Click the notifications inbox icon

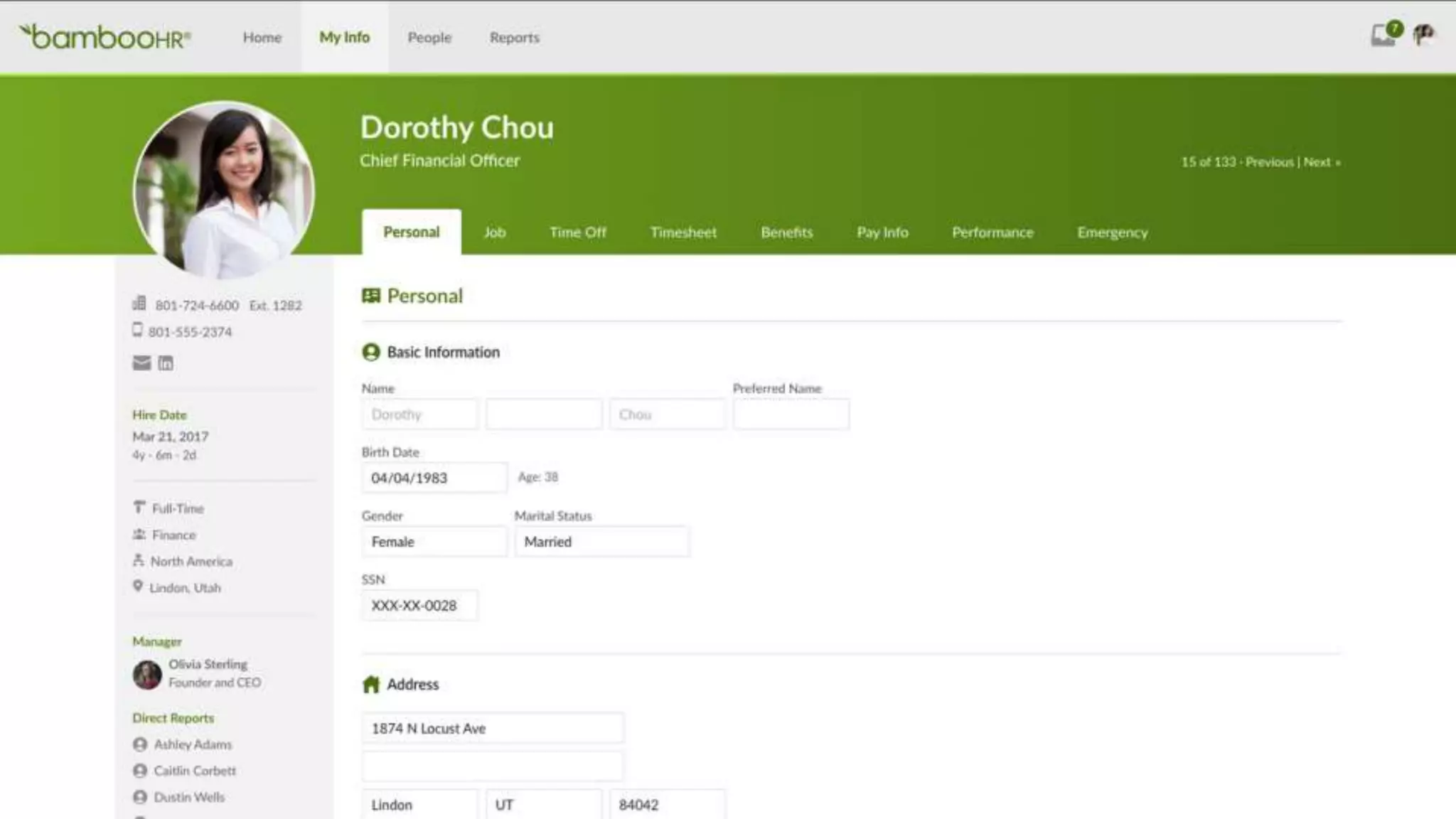[x=1383, y=34]
